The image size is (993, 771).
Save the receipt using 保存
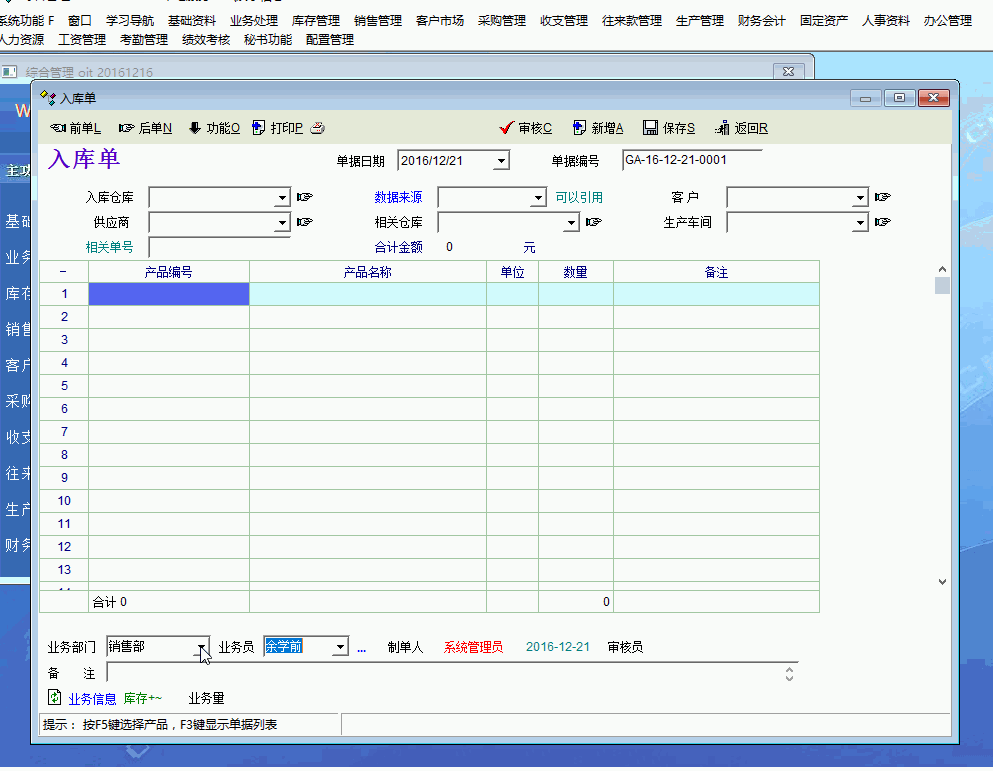click(669, 128)
